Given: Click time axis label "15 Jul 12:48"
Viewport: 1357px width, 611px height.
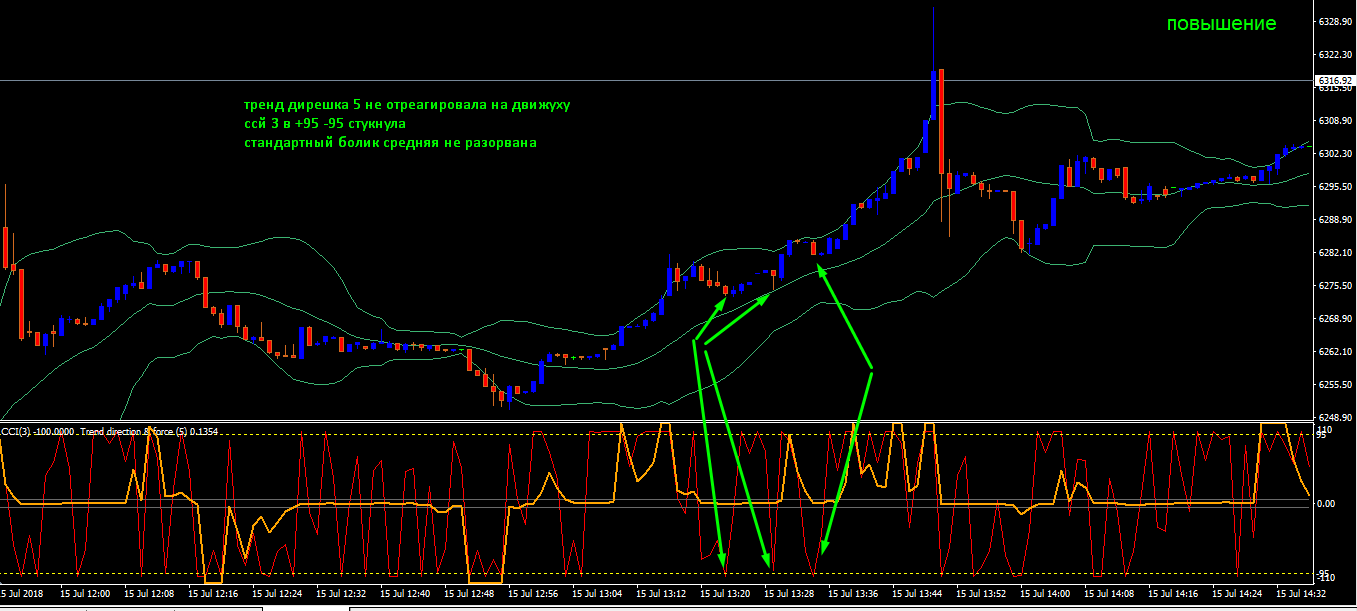Looking at the screenshot, I should click(x=470, y=593).
